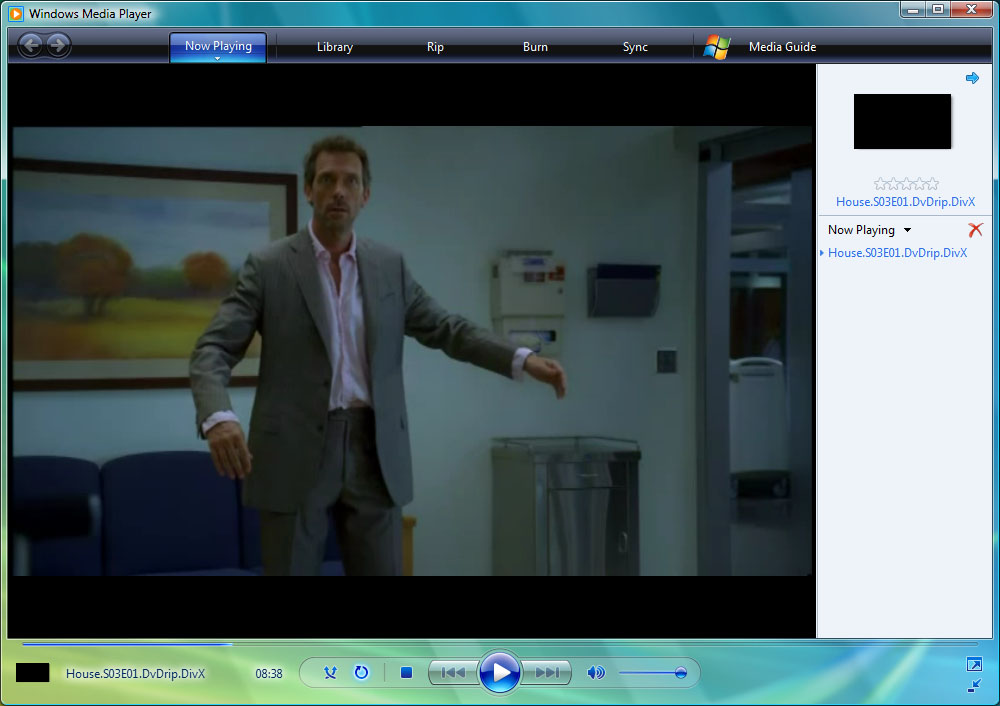Screen dimensions: 1000x706
Task: Go back with the Back arrow button
Action: click(x=31, y=45)
